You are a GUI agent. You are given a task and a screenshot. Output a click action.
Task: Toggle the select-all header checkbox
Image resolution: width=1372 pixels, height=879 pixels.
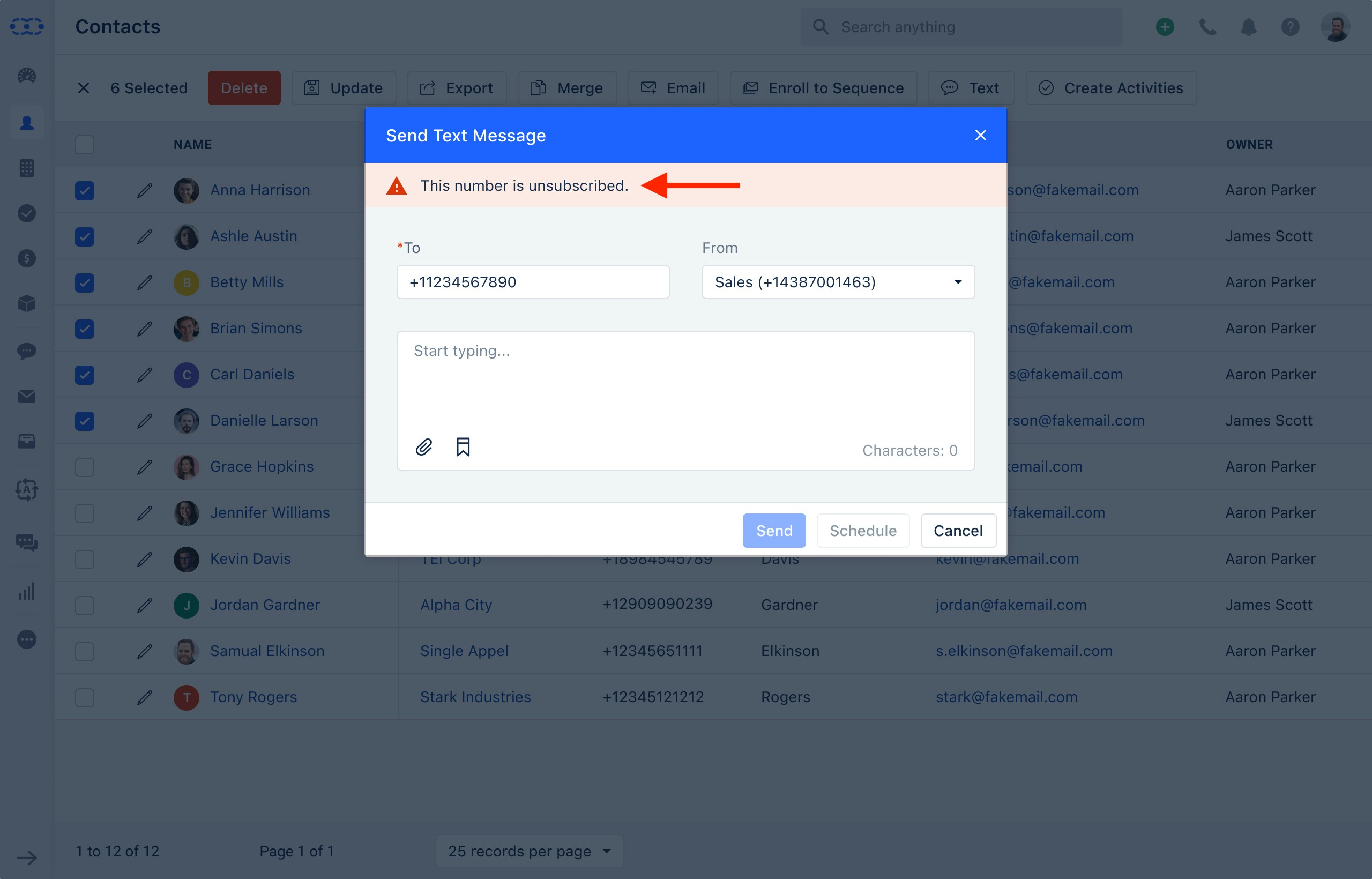tap(85, 144)
